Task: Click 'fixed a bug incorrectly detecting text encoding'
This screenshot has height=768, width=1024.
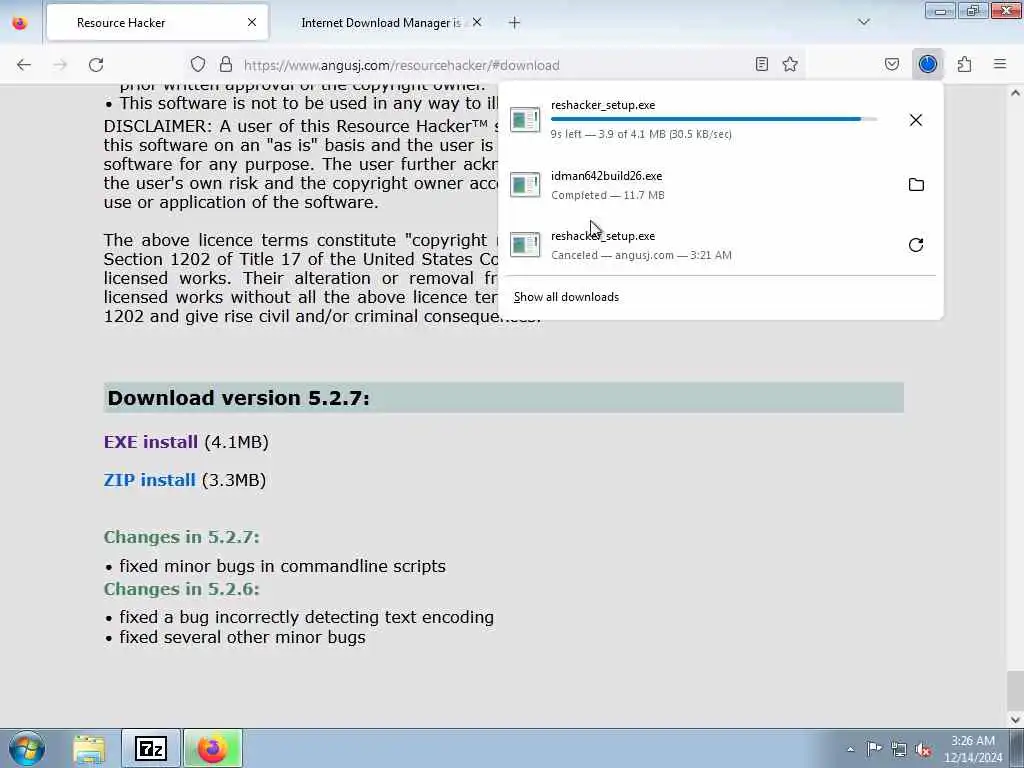Action: tap(306, 617)
